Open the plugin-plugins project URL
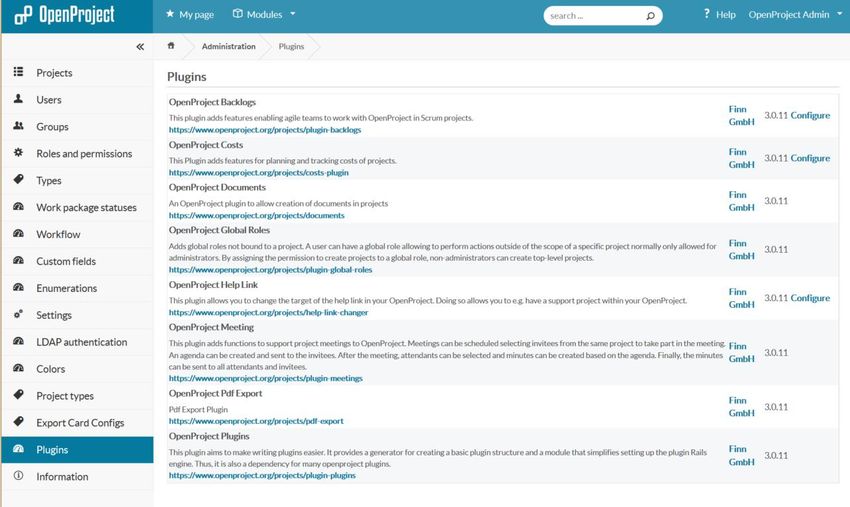Viewport: 850px width, 507px height. (x=262, y=475)
